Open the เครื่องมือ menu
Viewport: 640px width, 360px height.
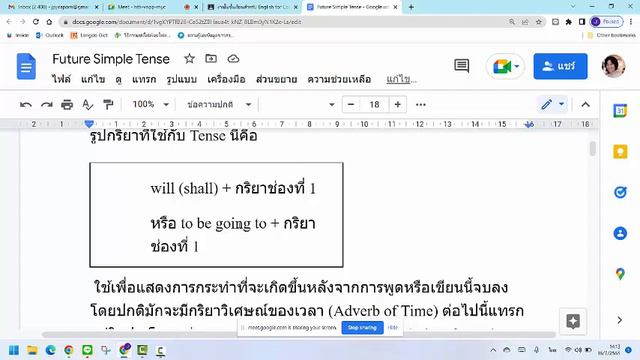tap(226, 79)
